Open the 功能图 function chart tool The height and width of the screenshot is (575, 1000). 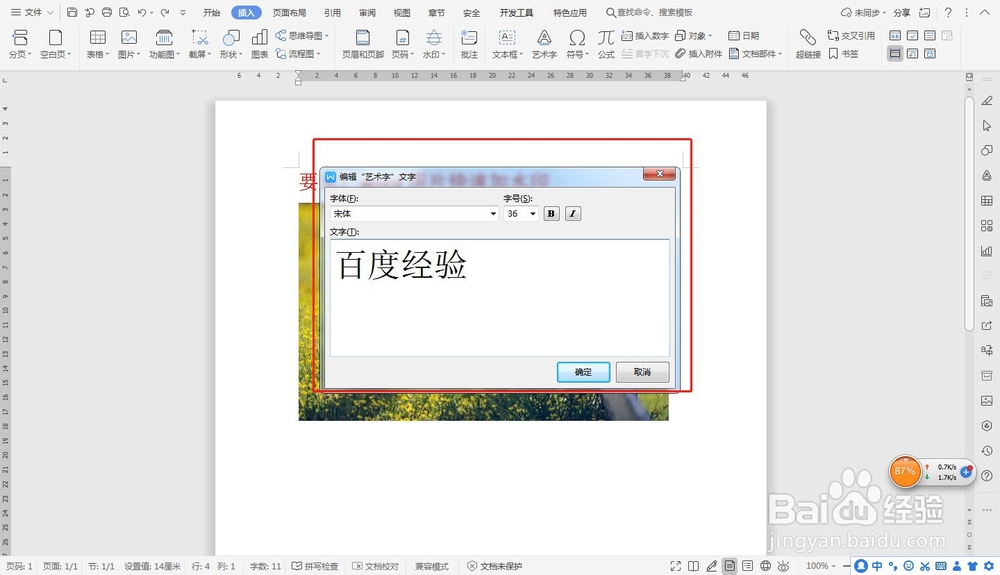[x=164, y=44]
